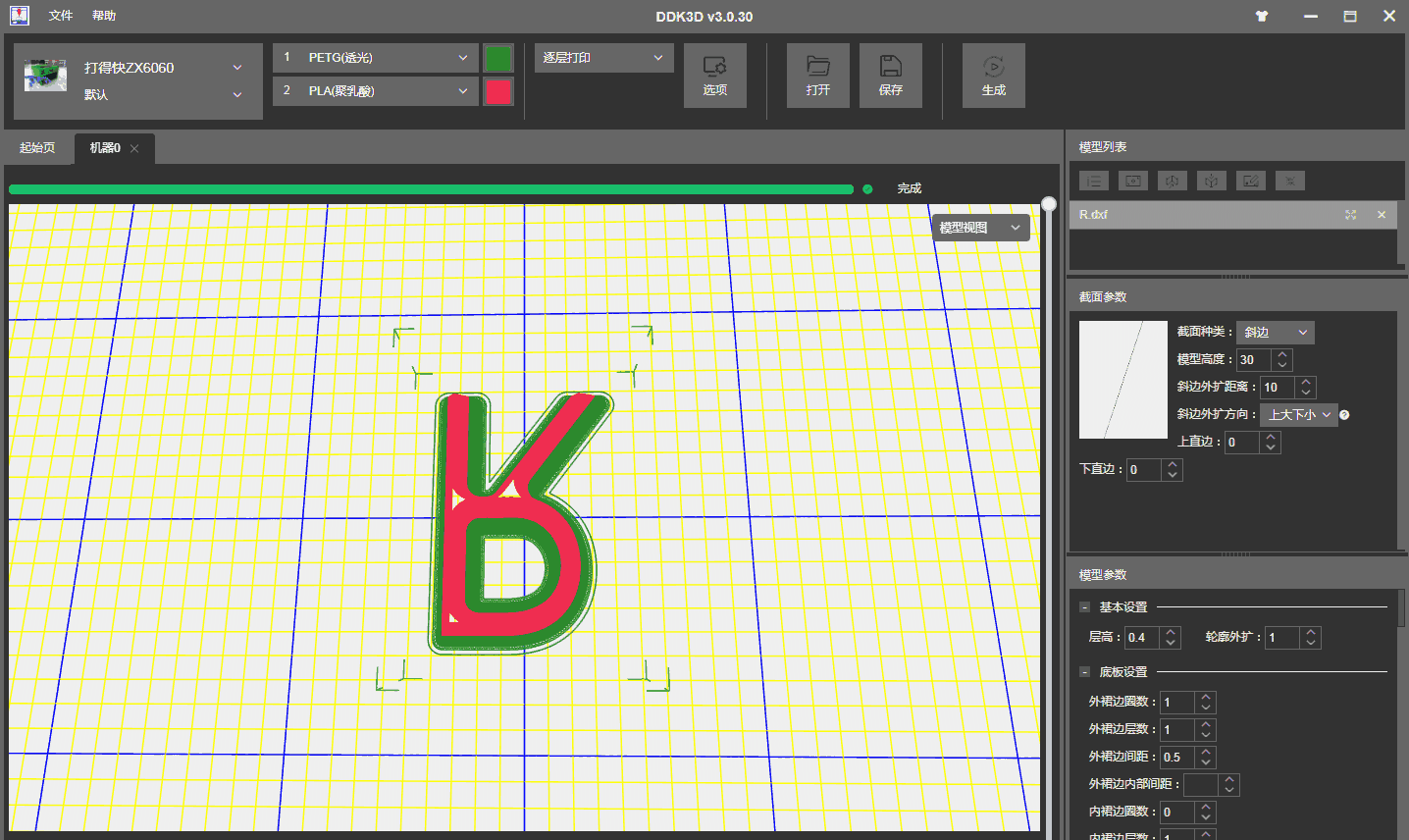Click the 生成 (Generate) toolbar icon
This screenshot has width=1409, height=840.
coord(993,76)
